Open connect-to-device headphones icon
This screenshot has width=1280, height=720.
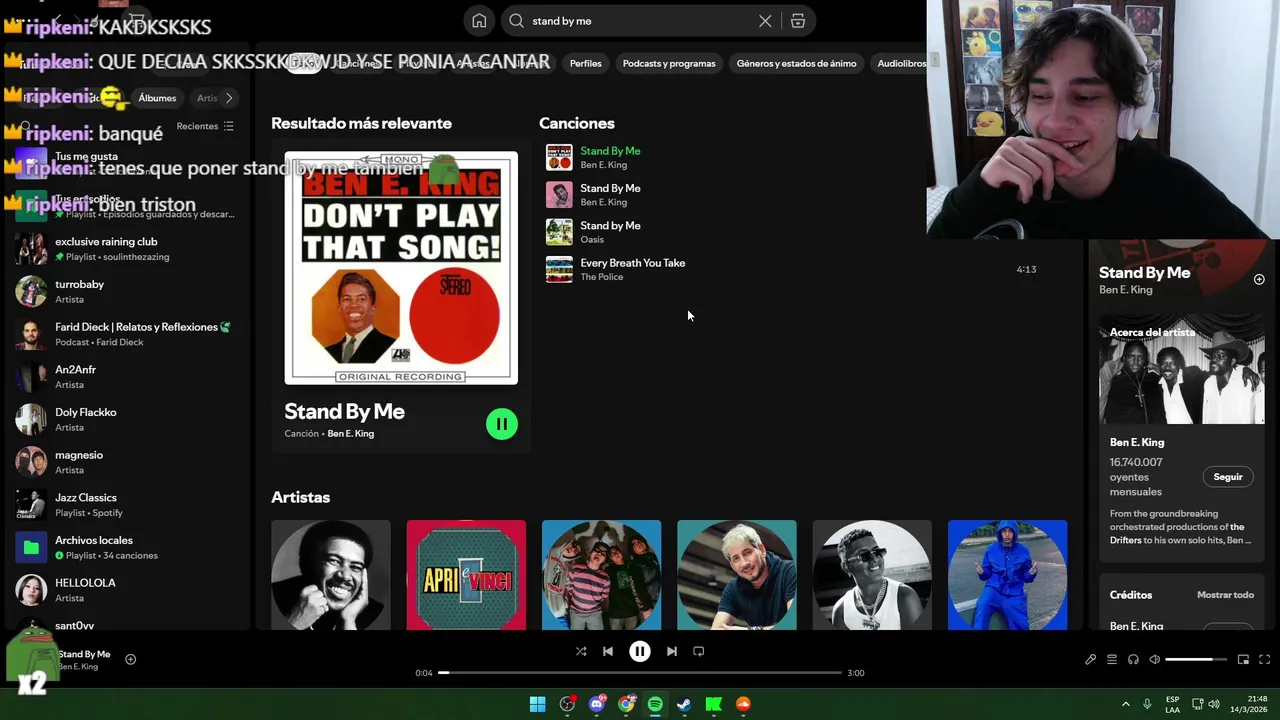(1133, 659)
